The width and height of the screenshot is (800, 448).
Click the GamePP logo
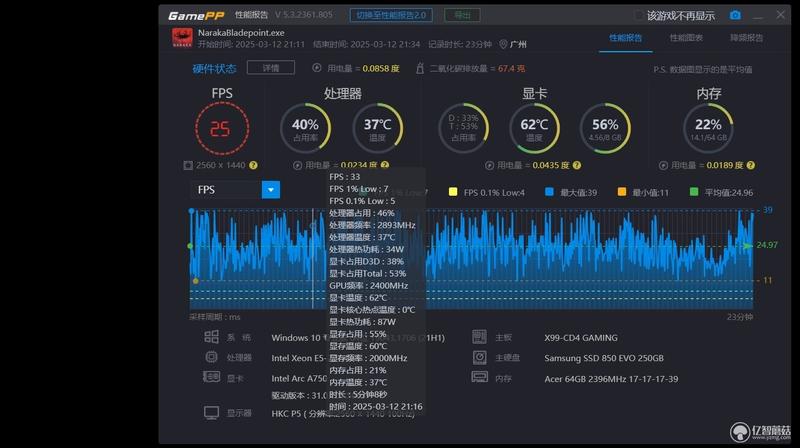pyautogui.click(x=196, y=16)
